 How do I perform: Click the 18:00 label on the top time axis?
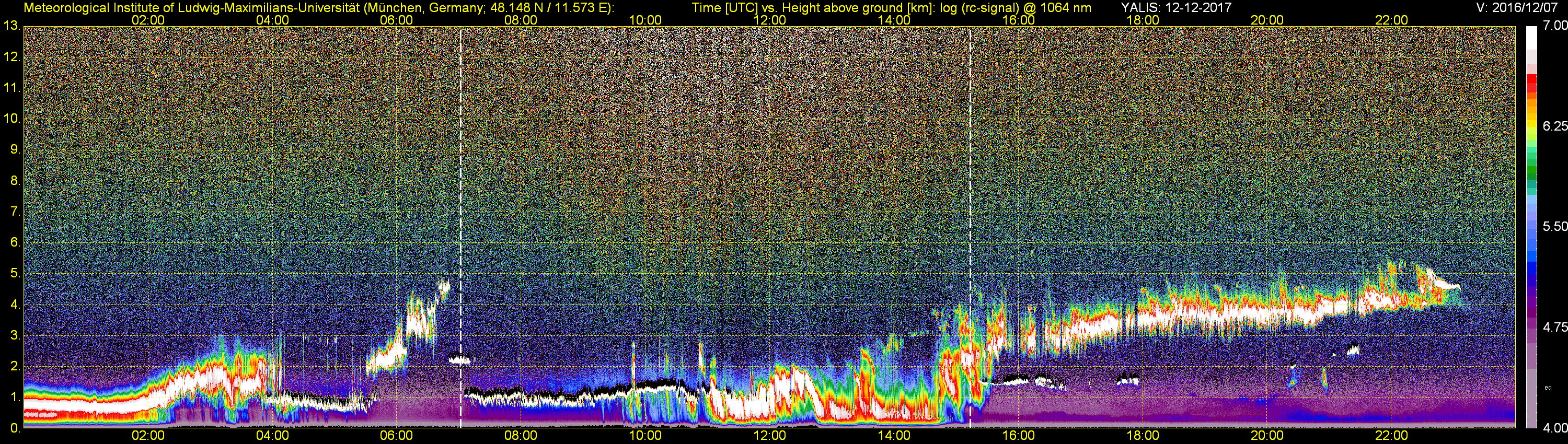pos(1143,20)
